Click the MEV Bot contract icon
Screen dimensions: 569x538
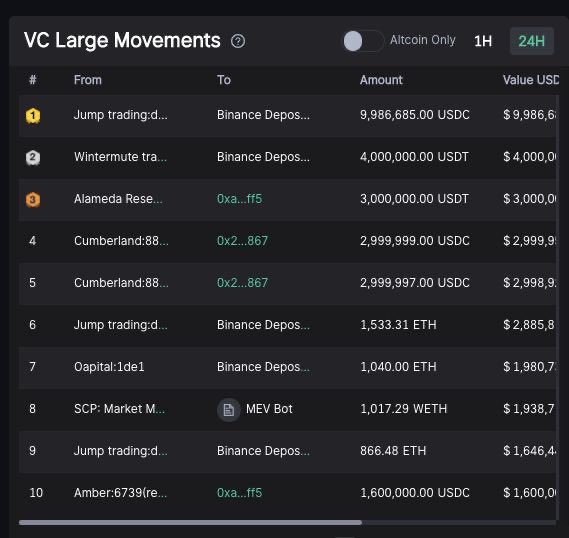(x=229, y=410)
